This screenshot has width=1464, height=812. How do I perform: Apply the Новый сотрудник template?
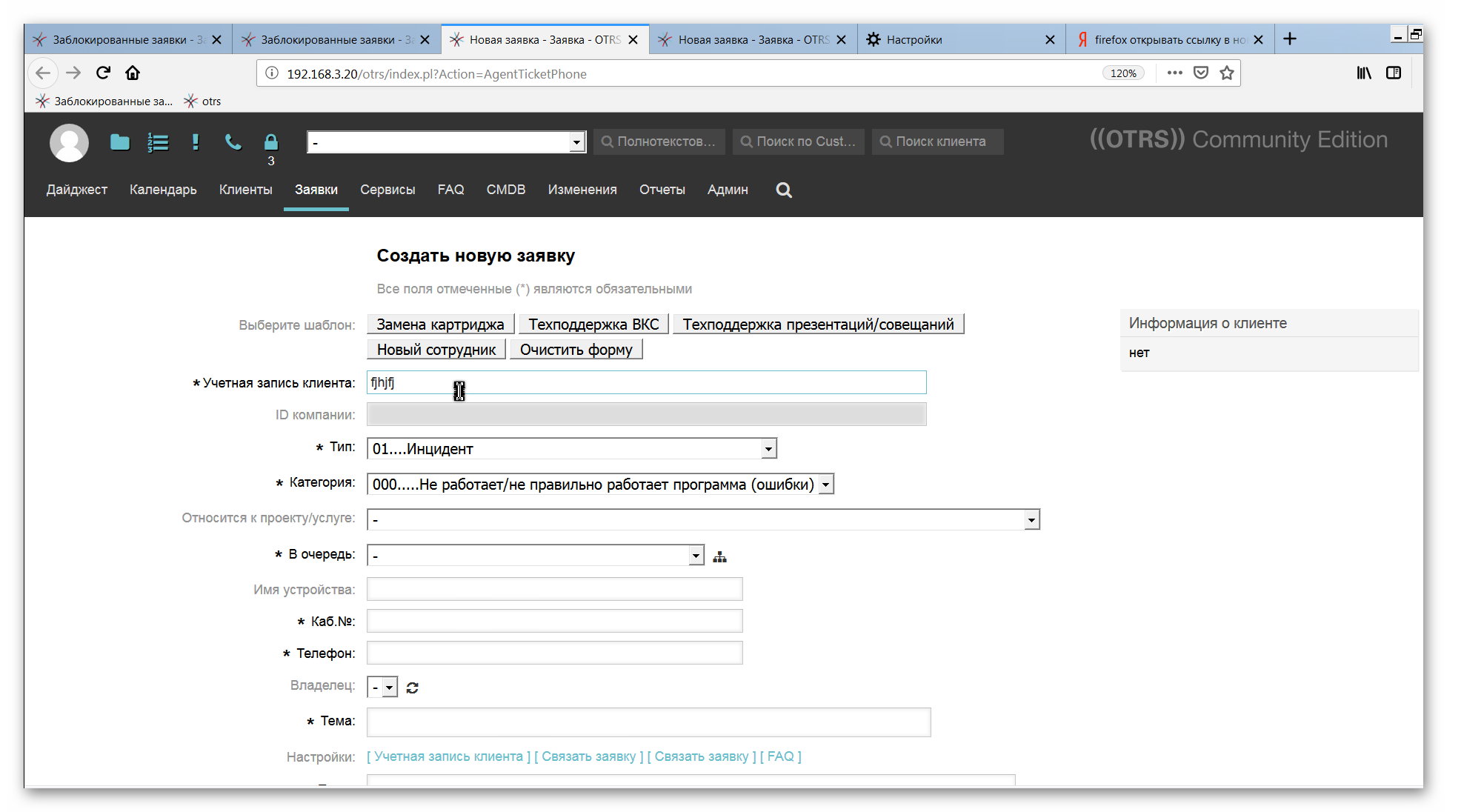pyautogui.click(x=436, y=350)
